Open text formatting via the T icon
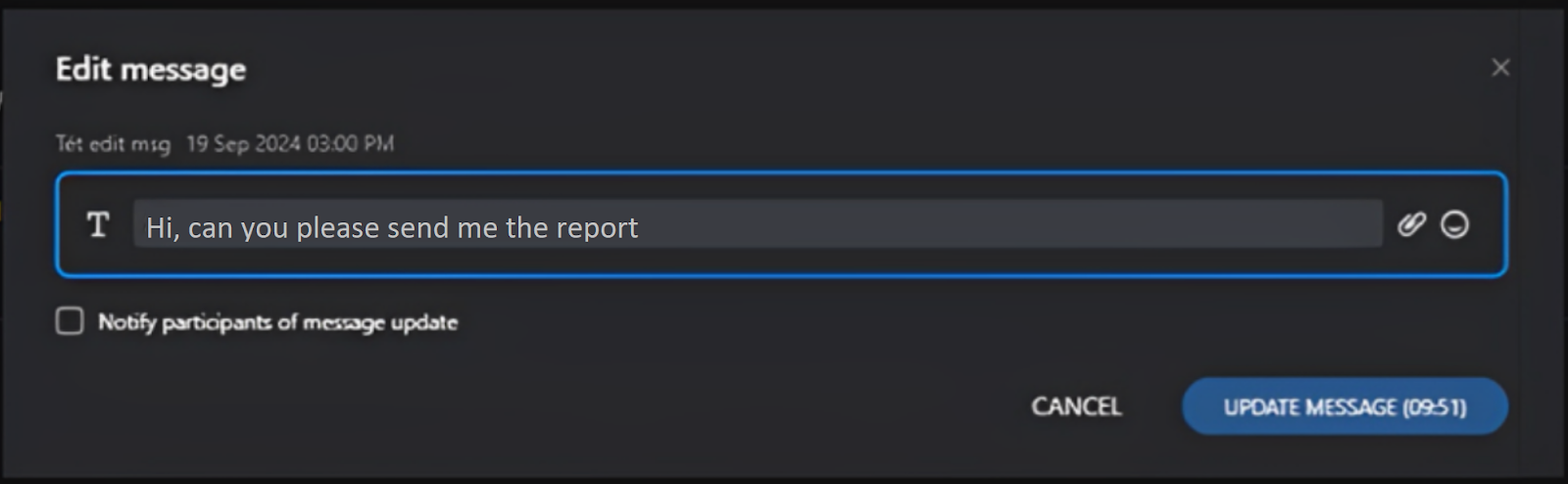Image resolution: width=1568 pixels, height=484 pixels. click(x=98, y=225)
